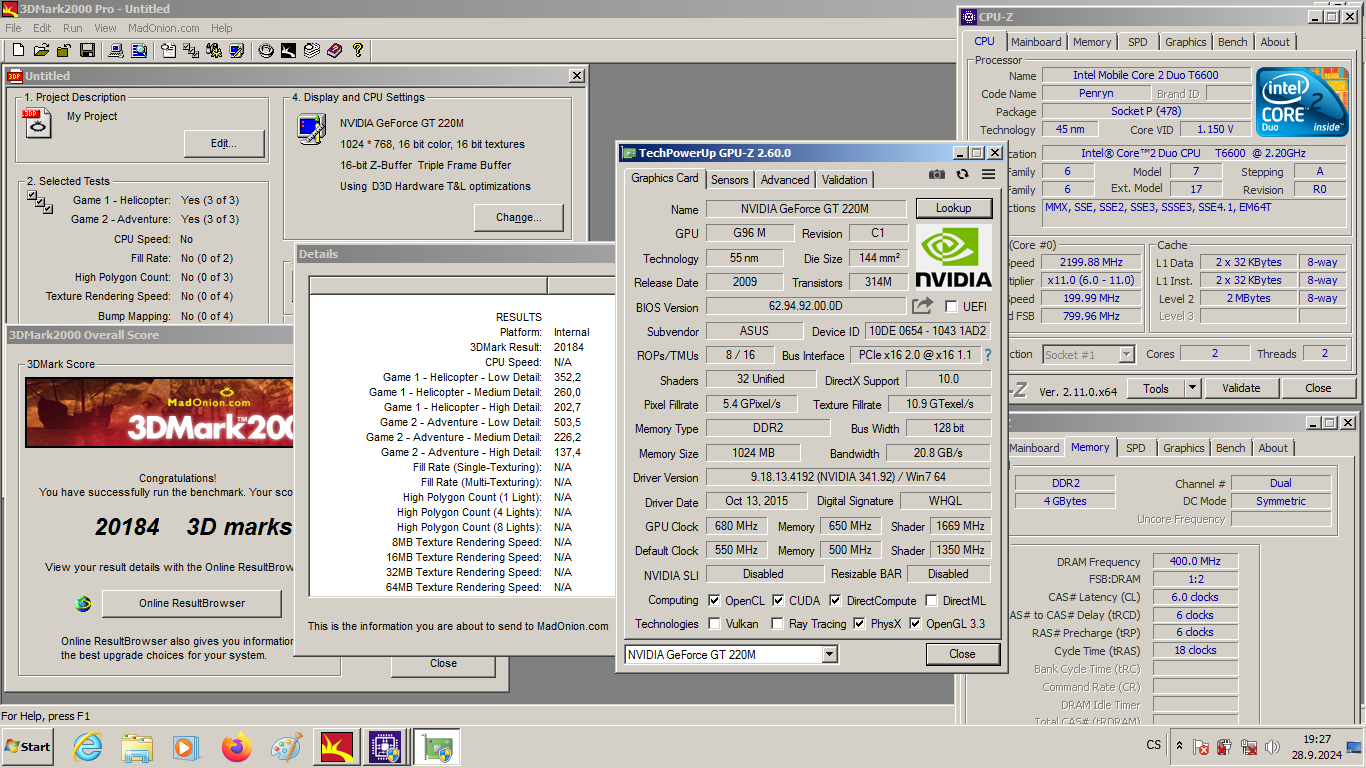Click the Open project folder toolbar icon
The height and width of the screenshot is (768, 1366).
click(41, 50)
